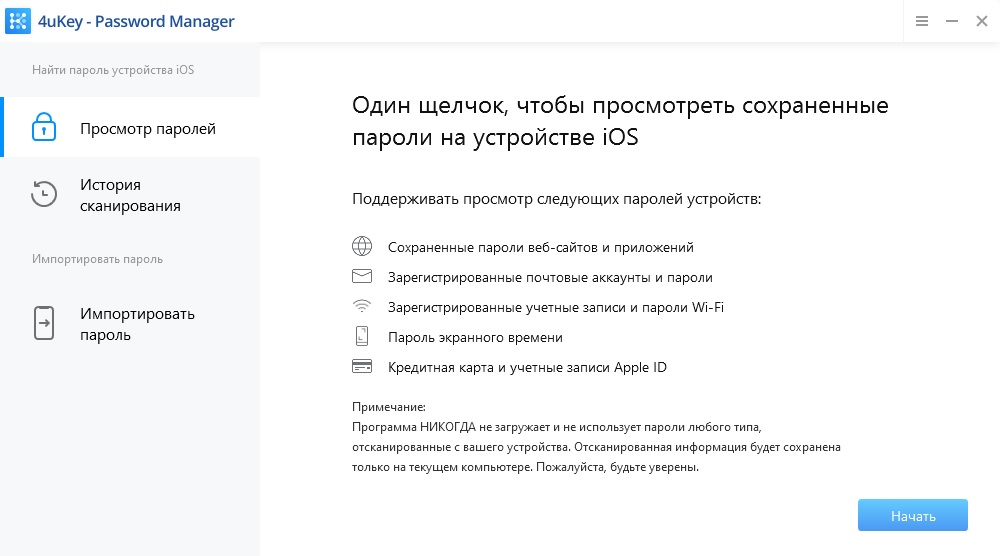
Task: Start scanning with the Начать button
Action: click(x=913, y=515)
